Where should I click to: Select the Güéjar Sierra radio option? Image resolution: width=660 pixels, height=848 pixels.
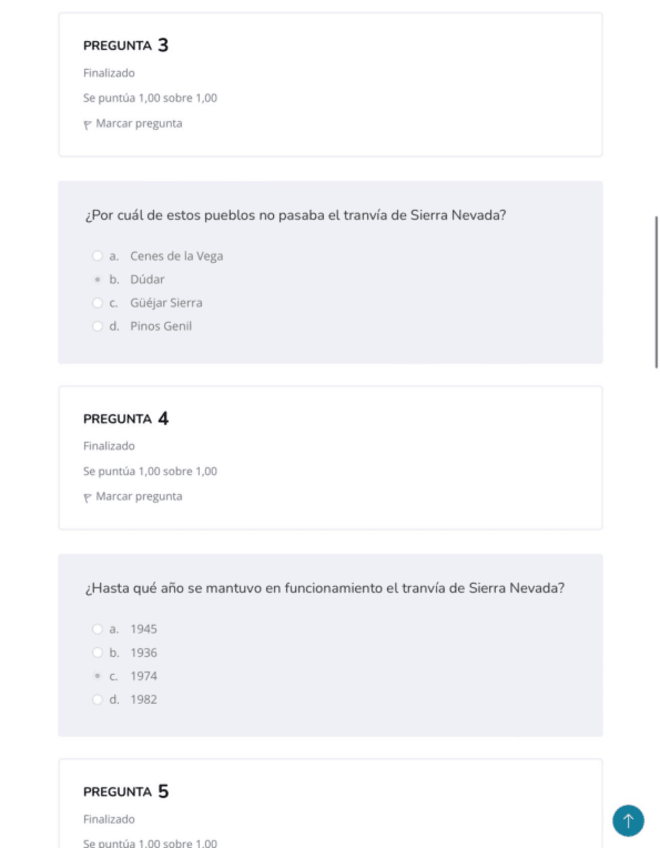[x=97, y=303]
